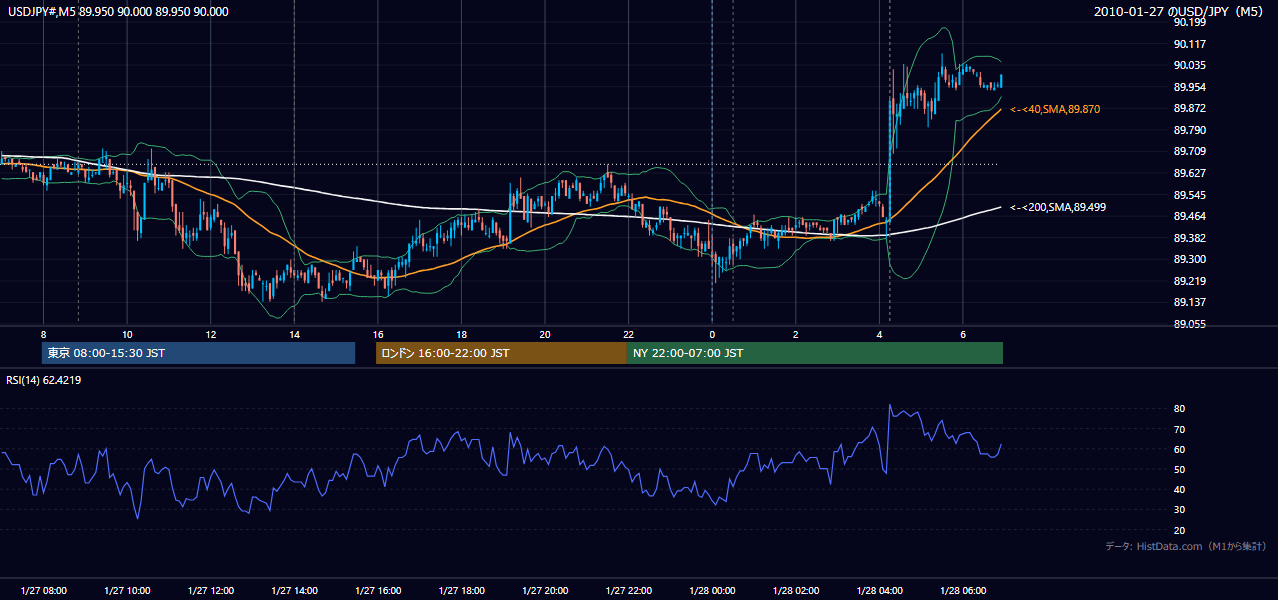
Task: Click the 1/27 12:00 time axis label
Action: click(210, 591)
